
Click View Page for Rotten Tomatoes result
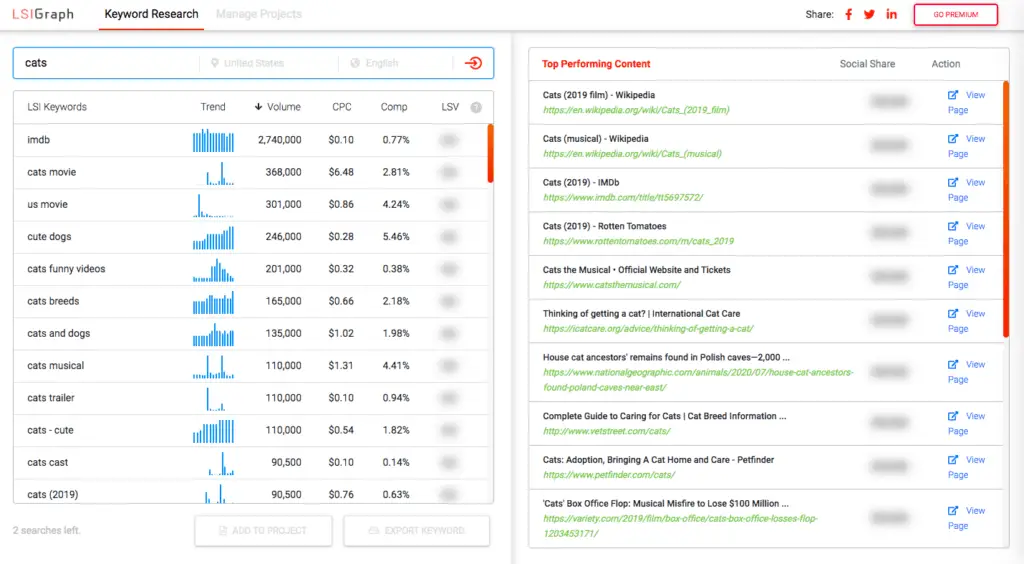click(x=967, y=233)
